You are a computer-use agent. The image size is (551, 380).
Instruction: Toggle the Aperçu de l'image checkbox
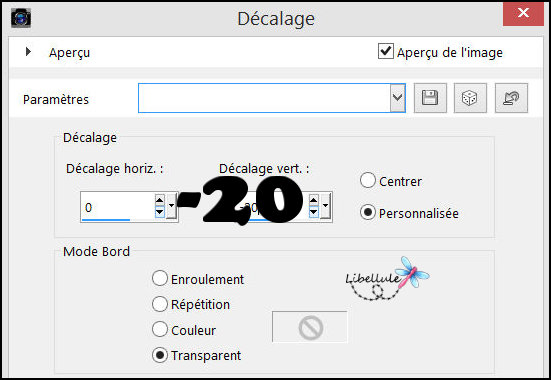tap(385, 51)
